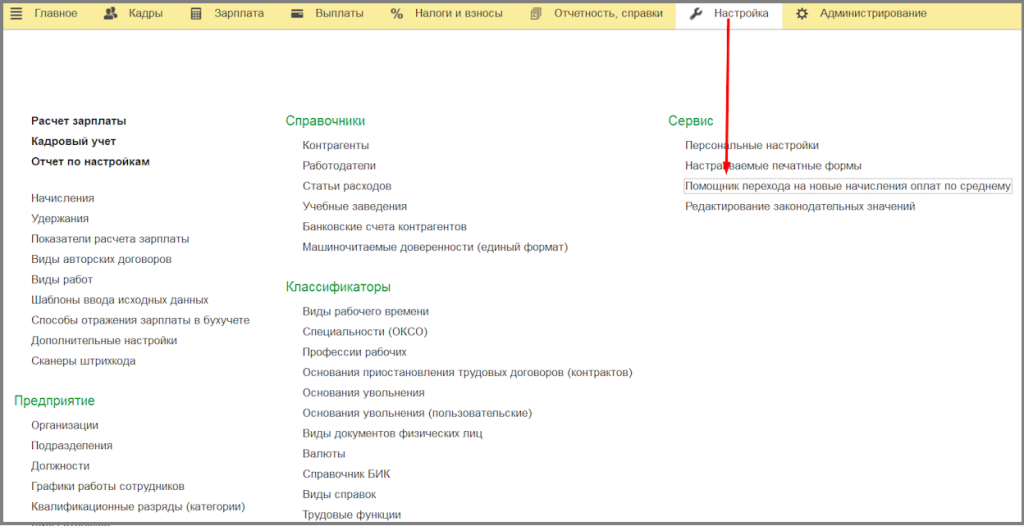Click the percent icon for Налоги и взносы
1024x526 pixels.
point(396,13)
